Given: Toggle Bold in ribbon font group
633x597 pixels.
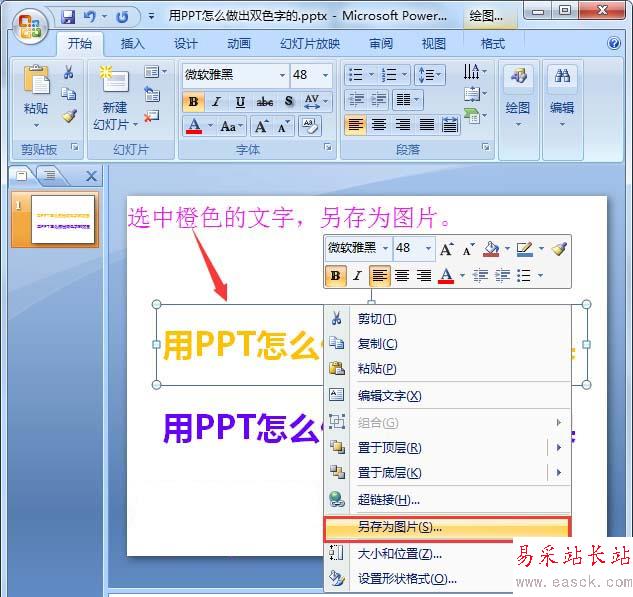Looking at the screenshot, I should tap(193, 102).
